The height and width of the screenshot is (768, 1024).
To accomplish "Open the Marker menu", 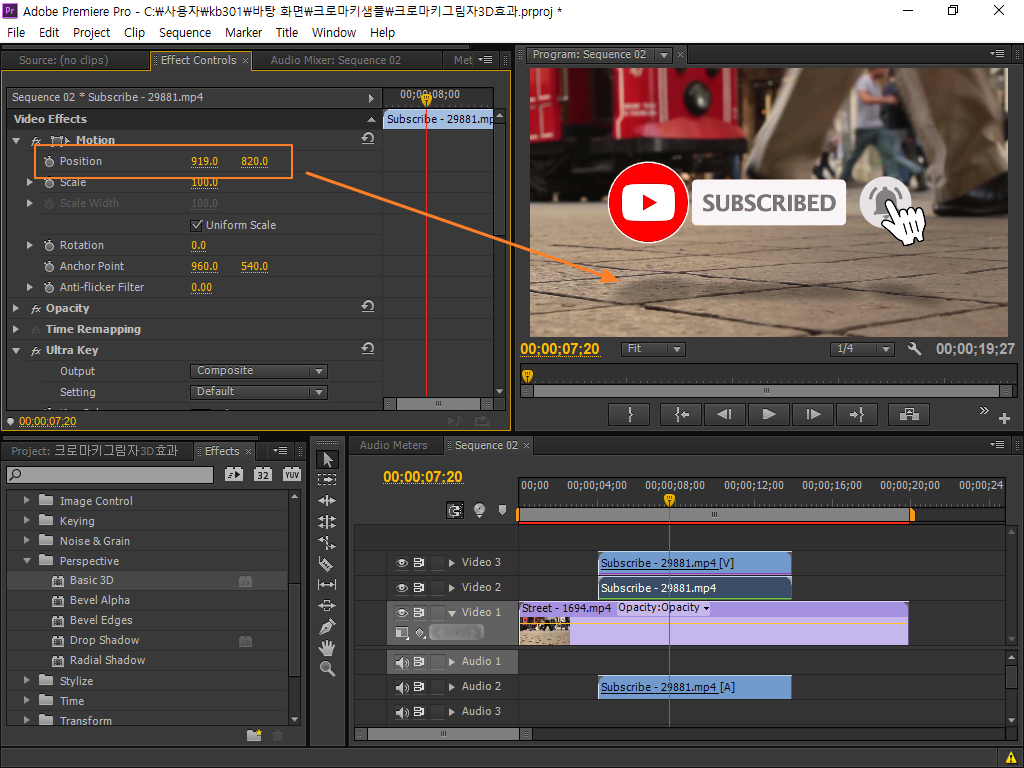I will click(x=244, y=33).
